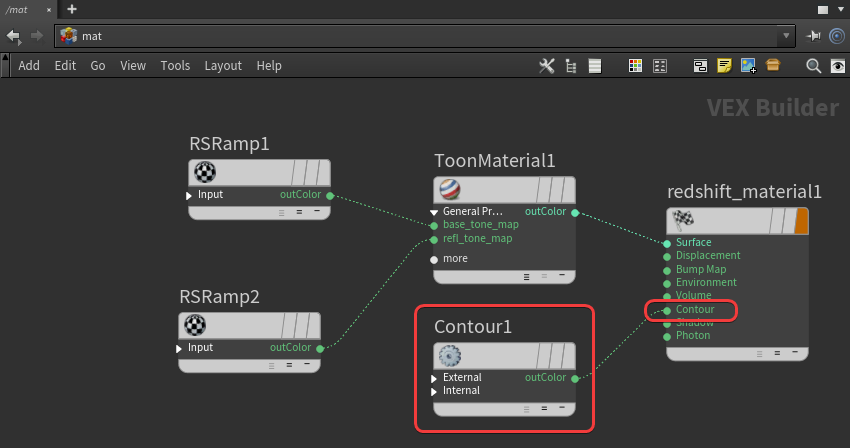
Task: Click the outColor output of RSRamp1
Action: pyautogui.click(x=330, y=196)
